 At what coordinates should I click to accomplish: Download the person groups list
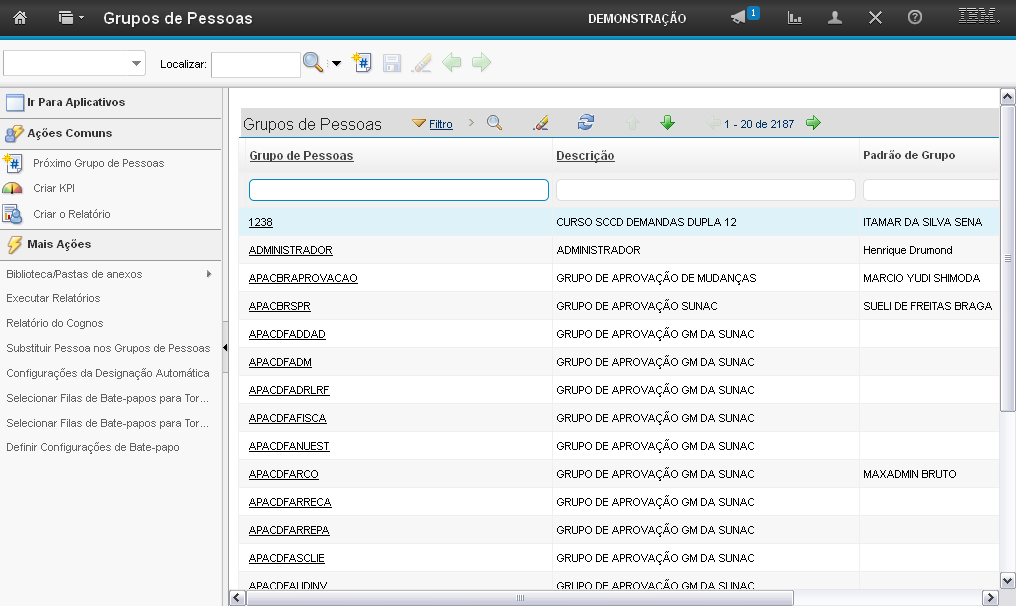pos(667,123)
